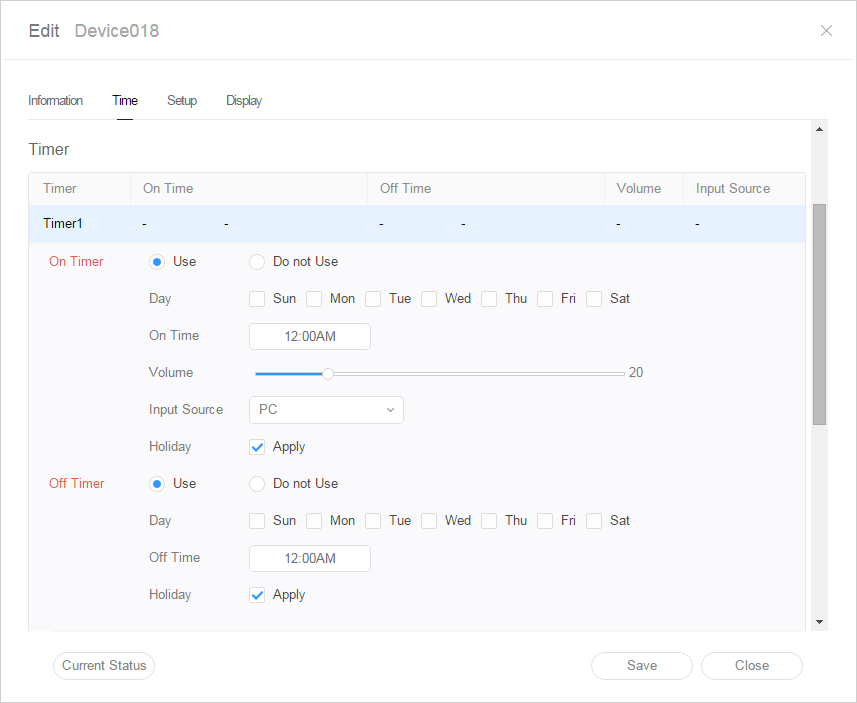
Task: Switch to the Information tab
Action: 55,101
